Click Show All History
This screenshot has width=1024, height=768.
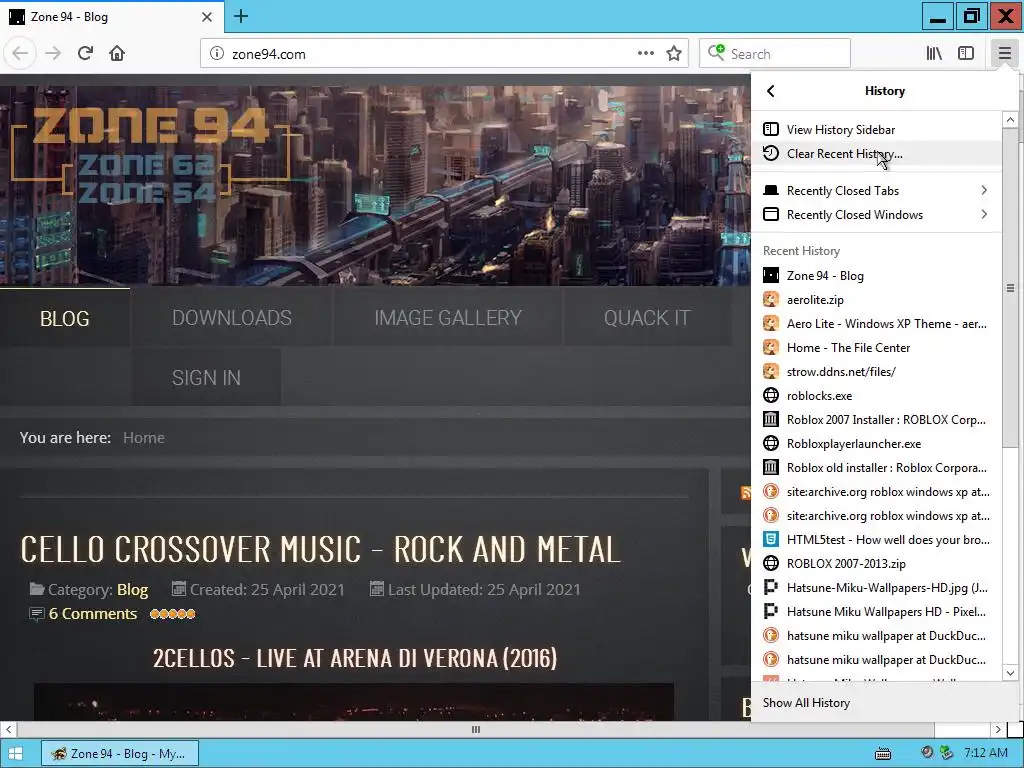coord(876,703)
